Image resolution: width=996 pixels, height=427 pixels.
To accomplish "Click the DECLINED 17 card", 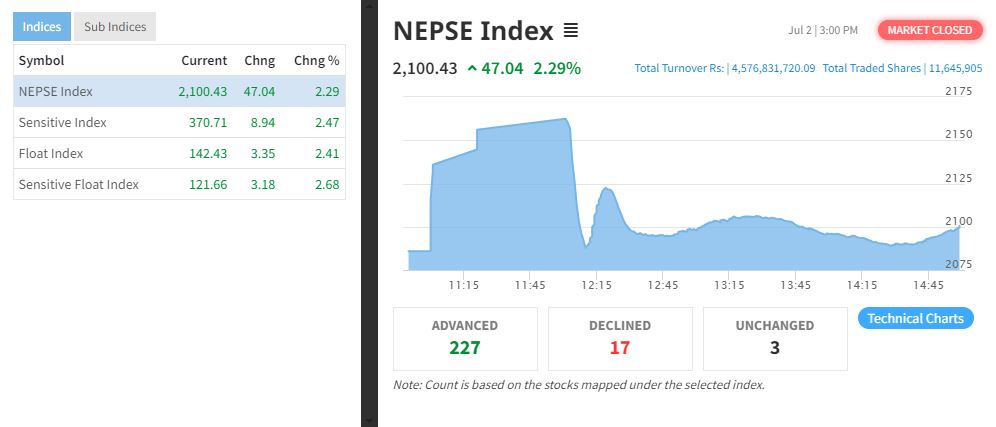I will click(620, 339).
